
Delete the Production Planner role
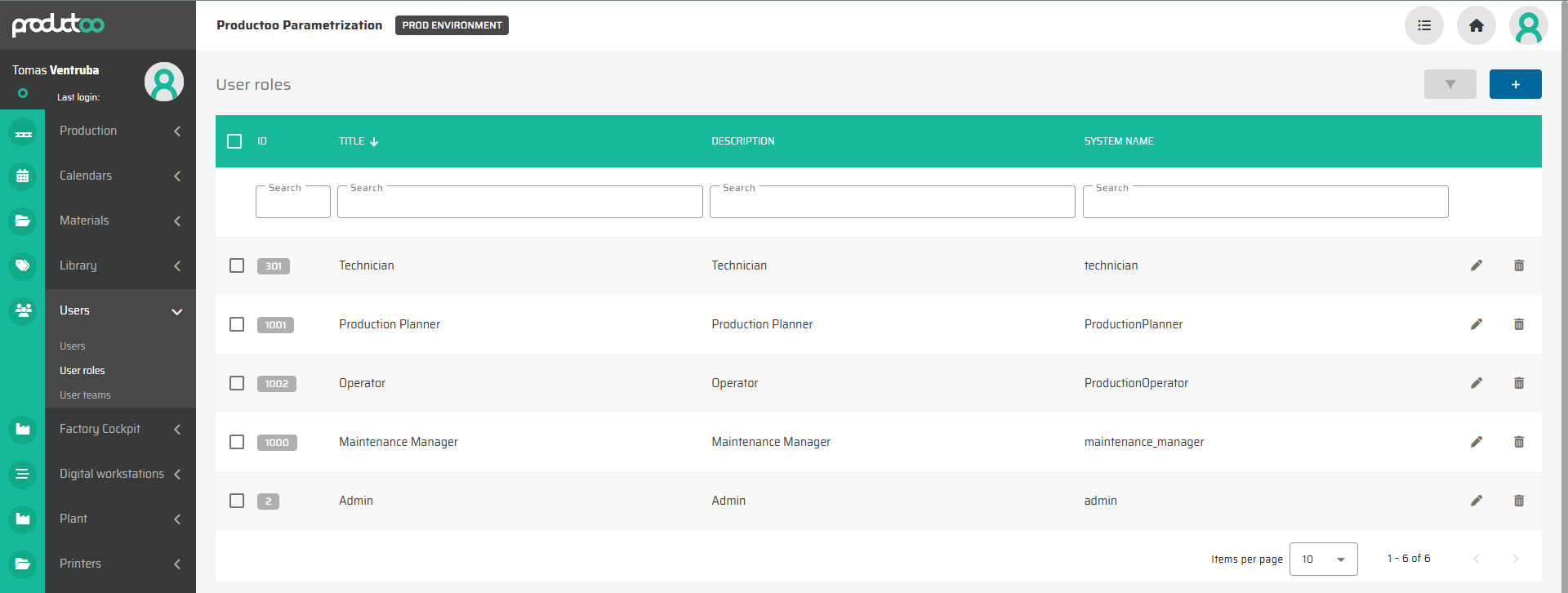pos(1518,324)
